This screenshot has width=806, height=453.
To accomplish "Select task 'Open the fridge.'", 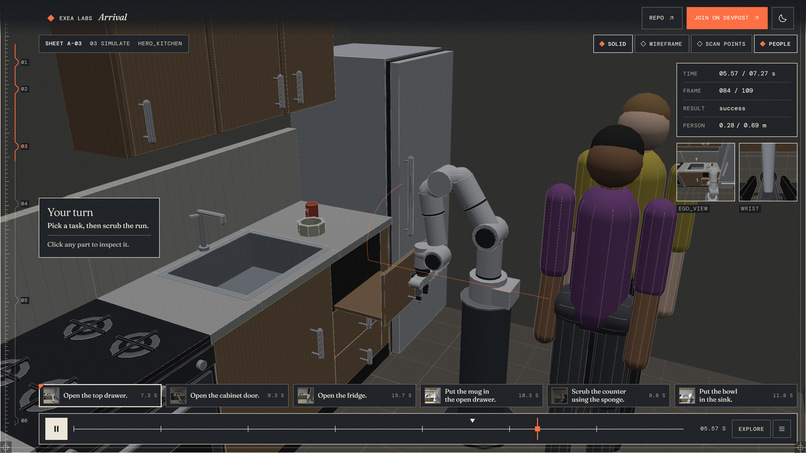I will [x=354, y=395].
